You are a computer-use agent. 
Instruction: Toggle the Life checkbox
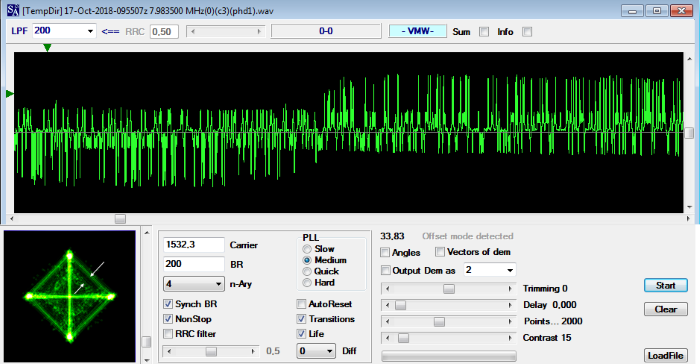[301, 334]
